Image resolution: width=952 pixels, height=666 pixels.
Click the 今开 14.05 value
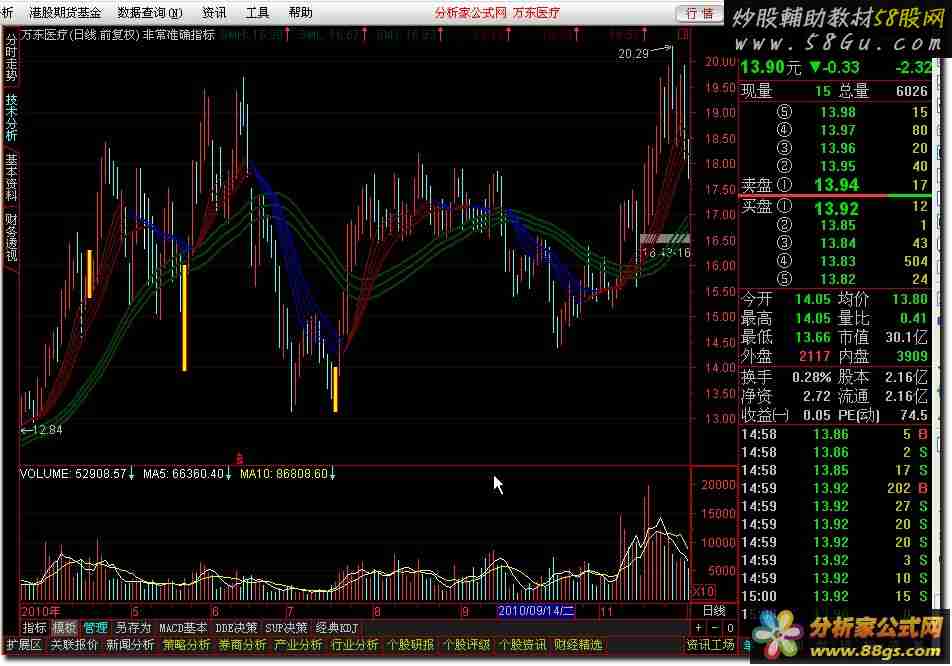812,299
